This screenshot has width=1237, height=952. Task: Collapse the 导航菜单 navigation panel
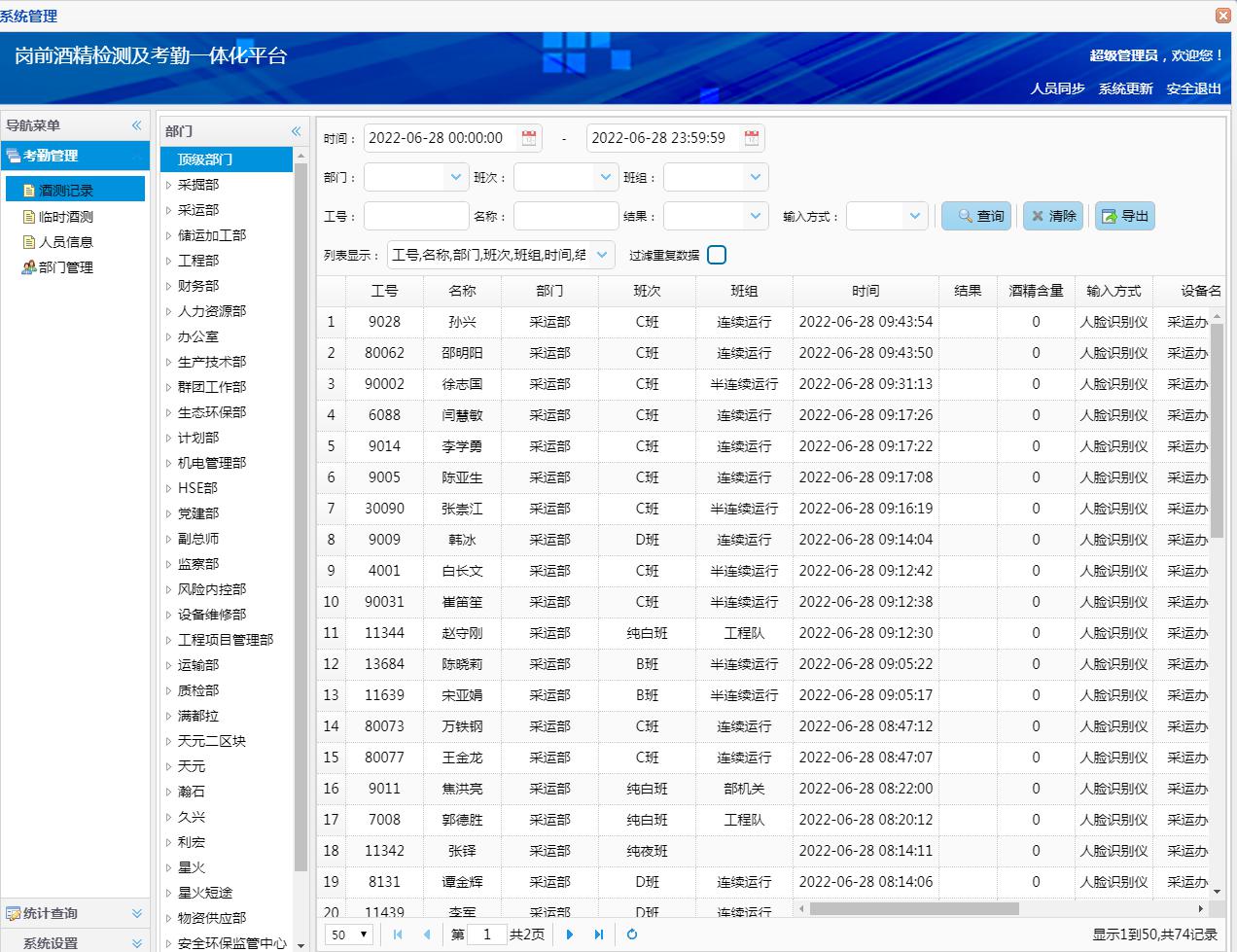pos(137,124)
